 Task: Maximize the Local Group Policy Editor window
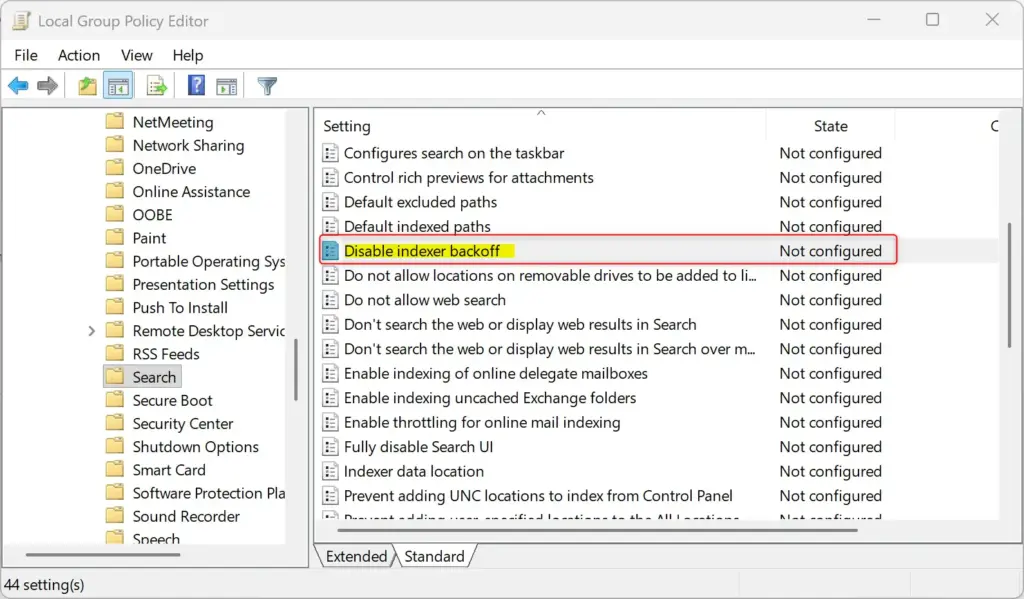(933, 20)
